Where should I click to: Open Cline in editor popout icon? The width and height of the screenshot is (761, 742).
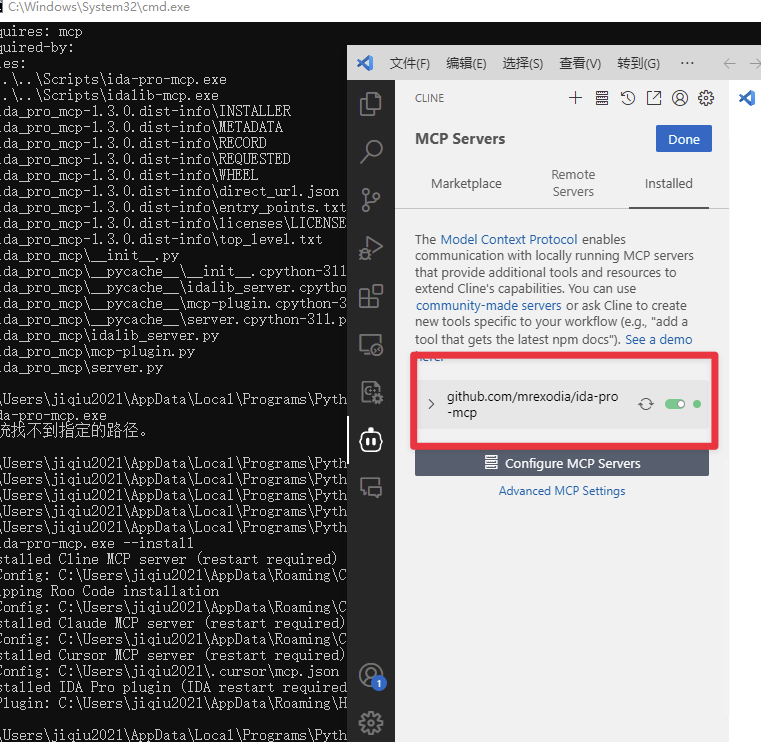tap(654, 98)
